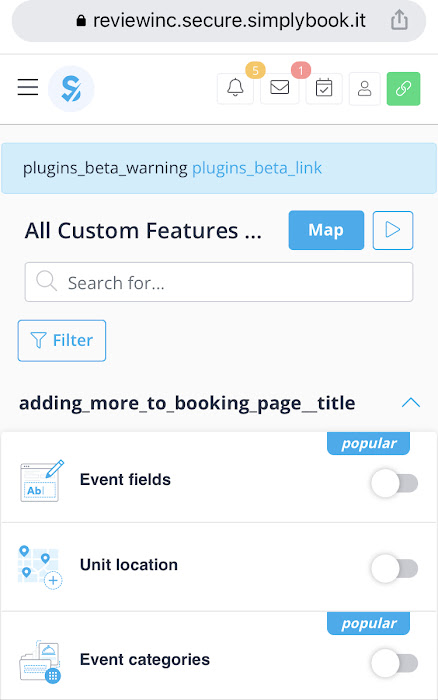Image resolution: width=438 pixels, height=700 pixels.
Task: Select the Event categories list item
Action: click(x=219, y=656)
